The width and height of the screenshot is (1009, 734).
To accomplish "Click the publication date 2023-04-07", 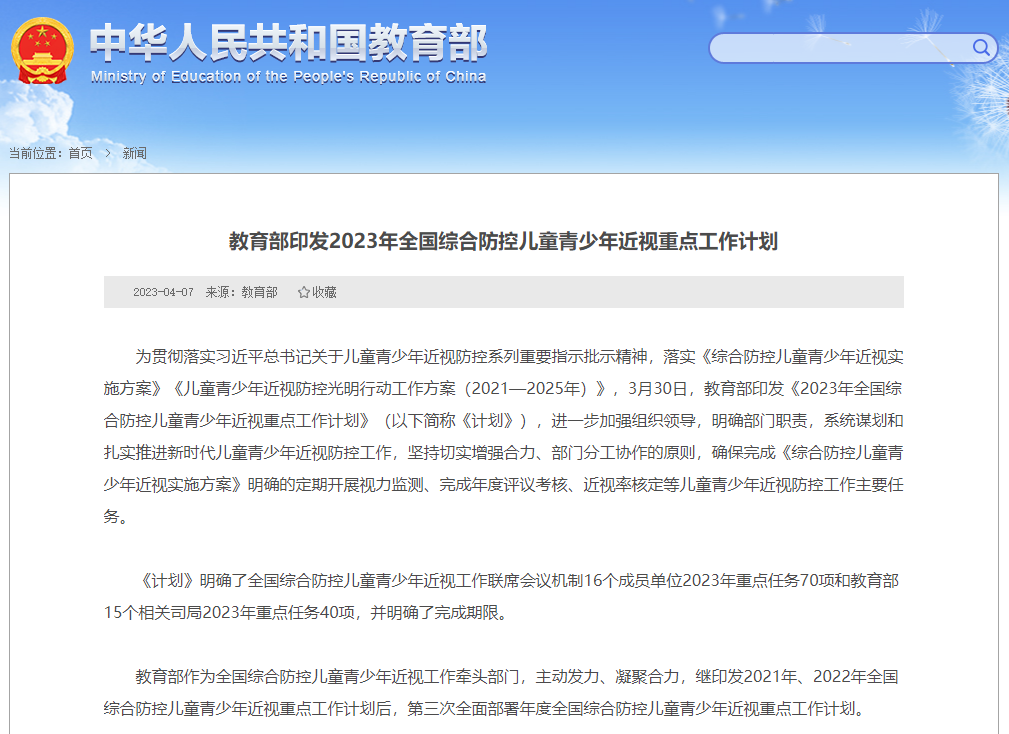I will click(x=163, y=293).
